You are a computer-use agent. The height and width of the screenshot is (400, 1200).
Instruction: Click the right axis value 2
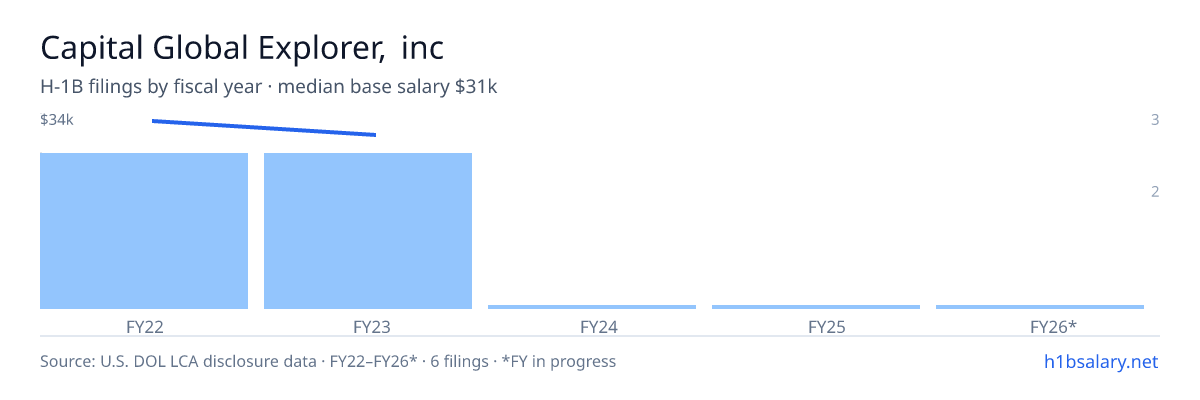[x=1155, y=192]
